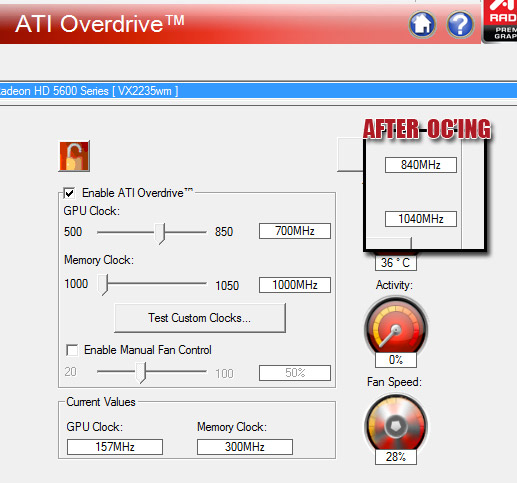Click the fan speed slider thumb
The height and width of the screenshot is (483, 517).
pos(141,373)
